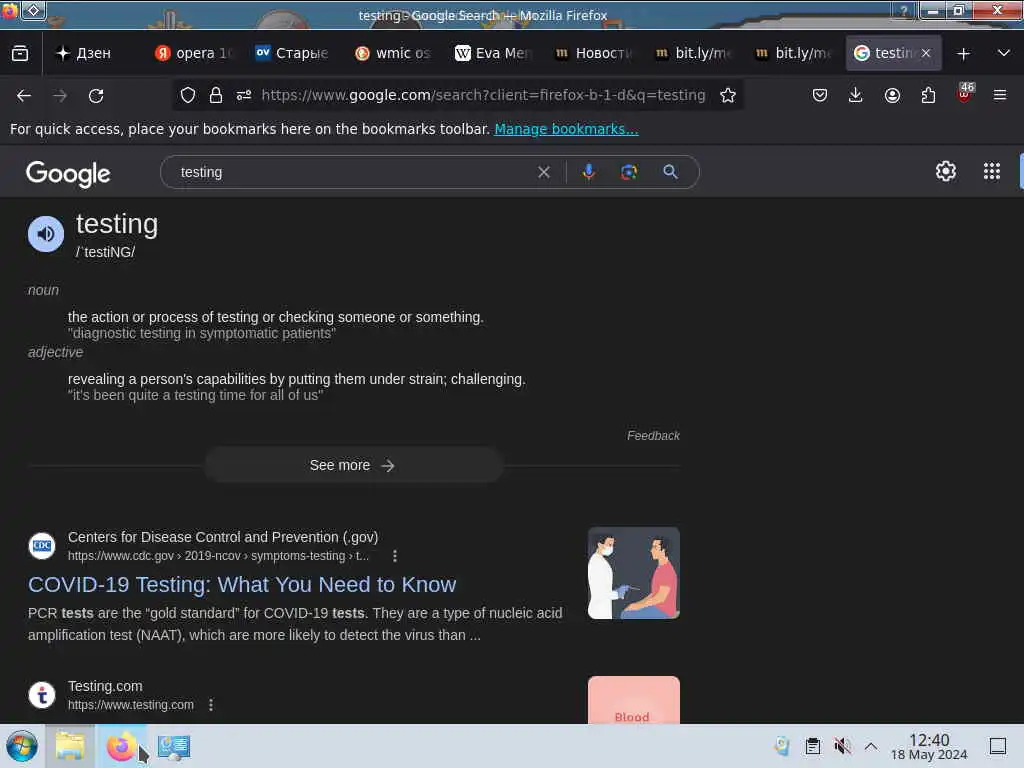This screenshot has height=768, width=1024.
Task: Open tracking protection shield icon
Action: [x=188, y=95]
